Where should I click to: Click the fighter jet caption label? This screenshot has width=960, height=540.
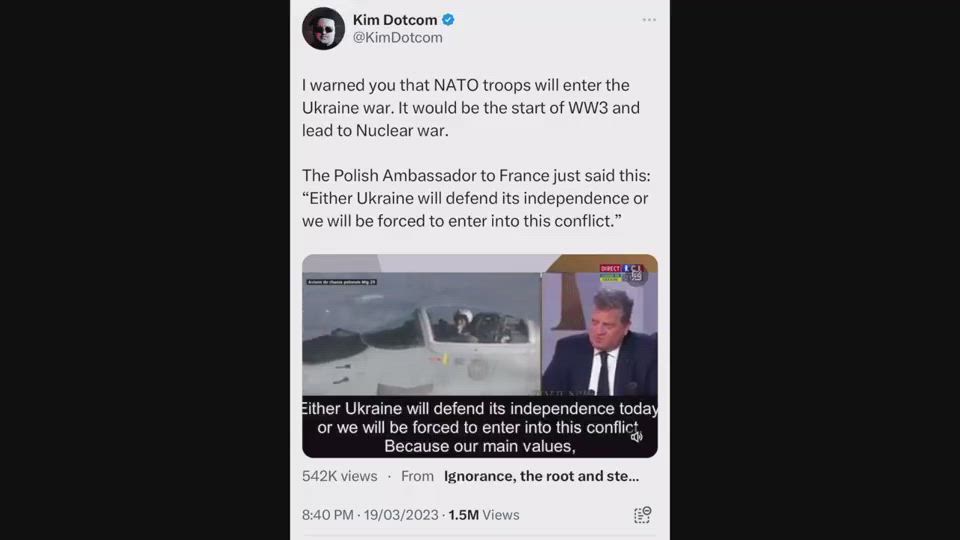342,282
